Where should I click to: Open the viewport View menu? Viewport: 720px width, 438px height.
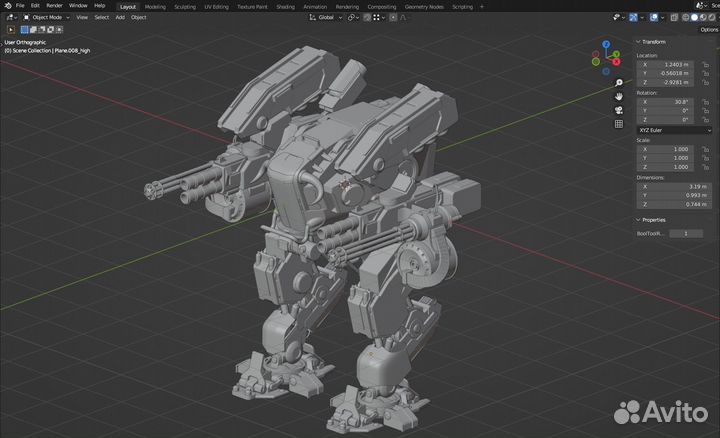[x=82, y=17]
